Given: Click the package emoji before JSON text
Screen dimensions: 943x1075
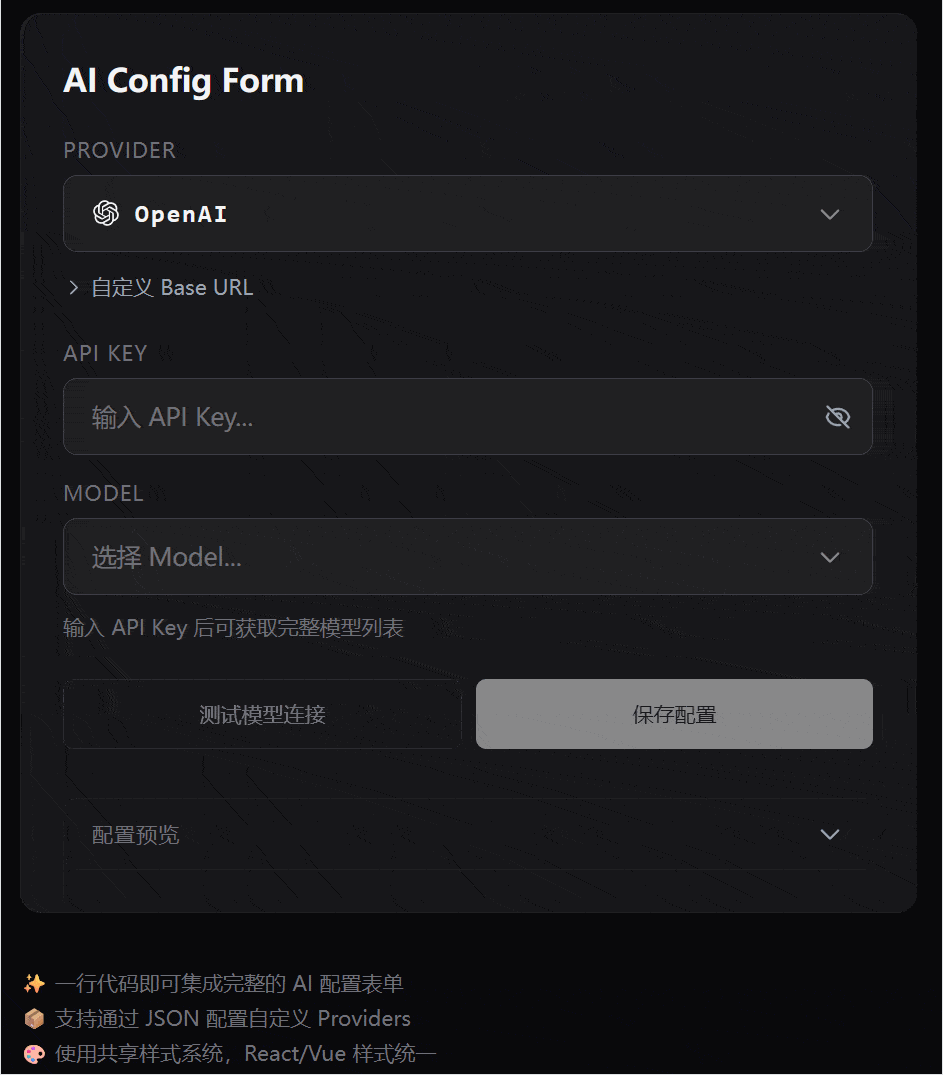Looking at the screenshot, I should click(x=33, y=1018).
